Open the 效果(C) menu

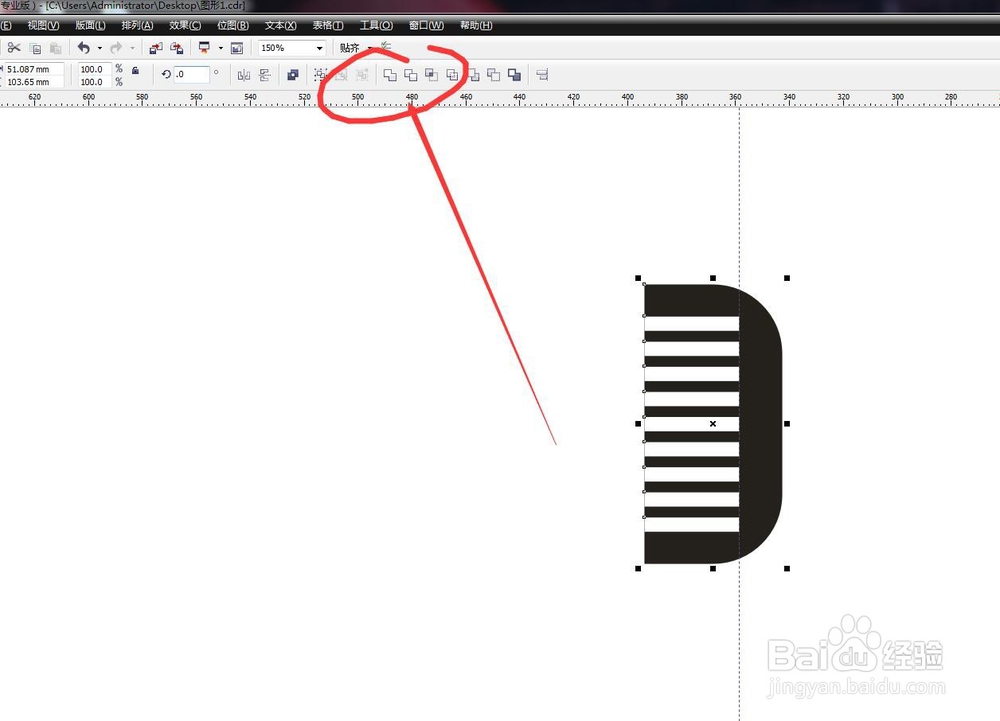(x=185, y=25)
